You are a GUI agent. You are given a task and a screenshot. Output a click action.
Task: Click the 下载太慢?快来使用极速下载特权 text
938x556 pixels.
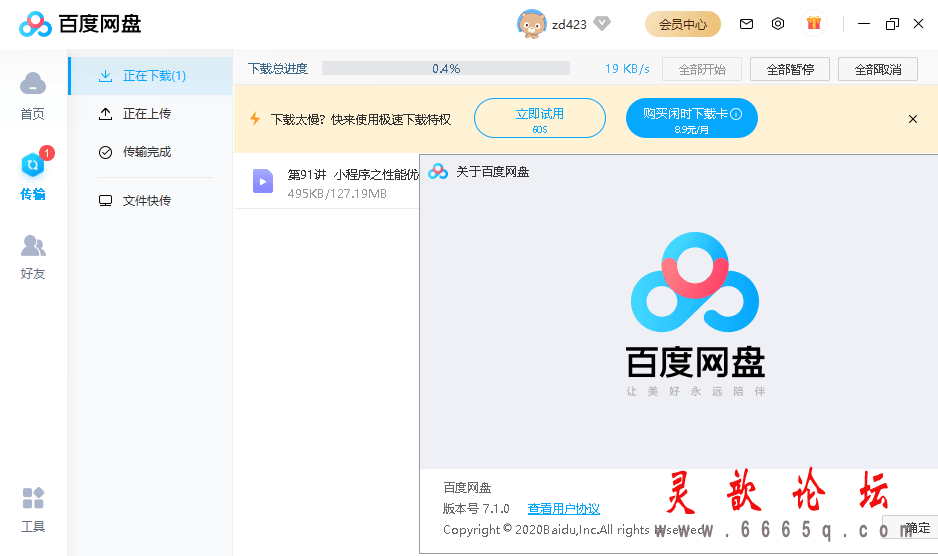[361, 119]
